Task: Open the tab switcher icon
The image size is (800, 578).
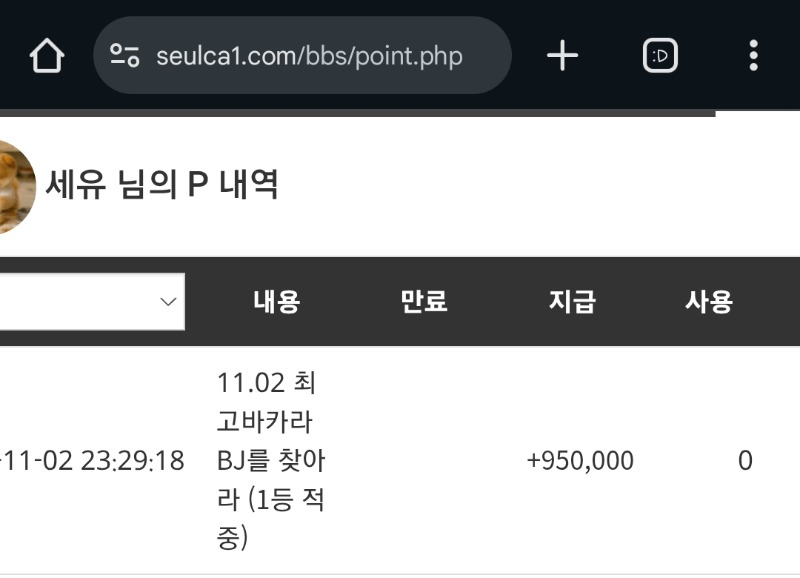Action: tap(660, 56)
